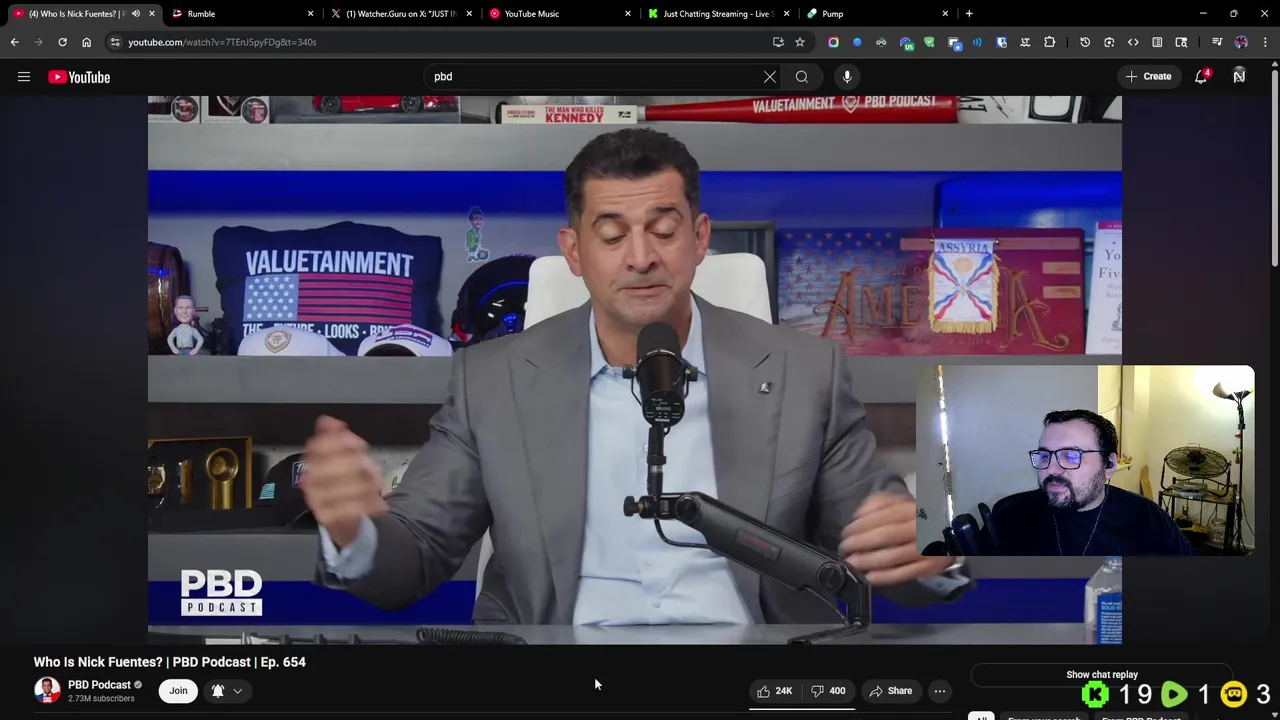1280x720 pixels.
Task: Go to YouTube home via logo
Action: pyautogui.click(x=79, y=77)
